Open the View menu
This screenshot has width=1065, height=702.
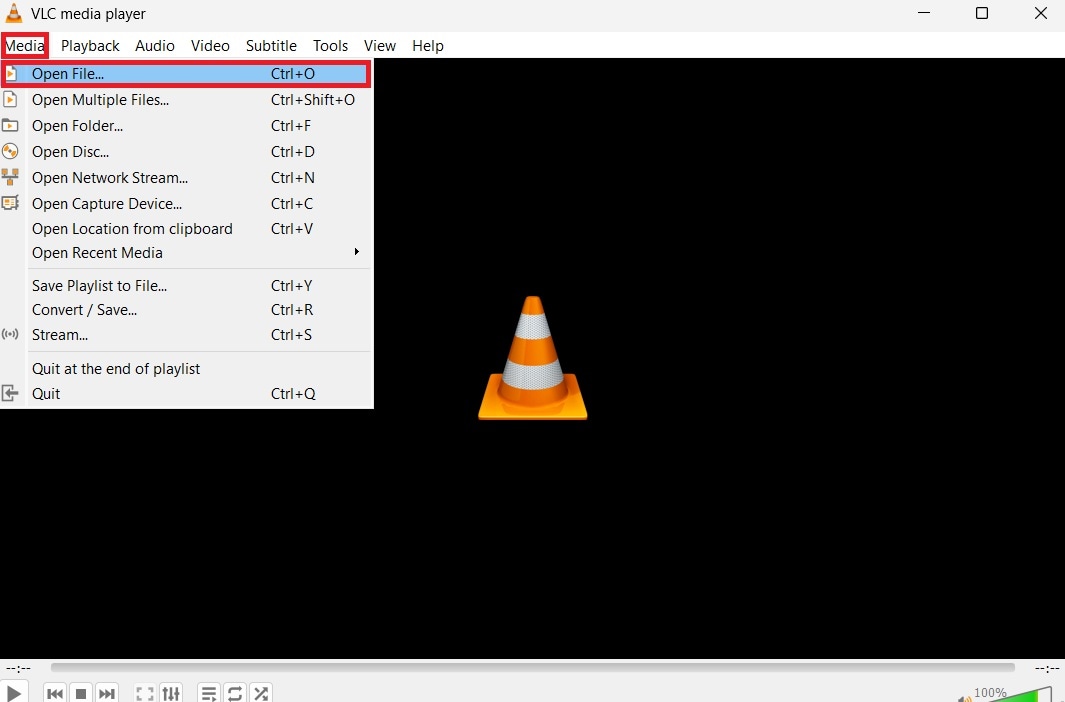tap(379, 46)
